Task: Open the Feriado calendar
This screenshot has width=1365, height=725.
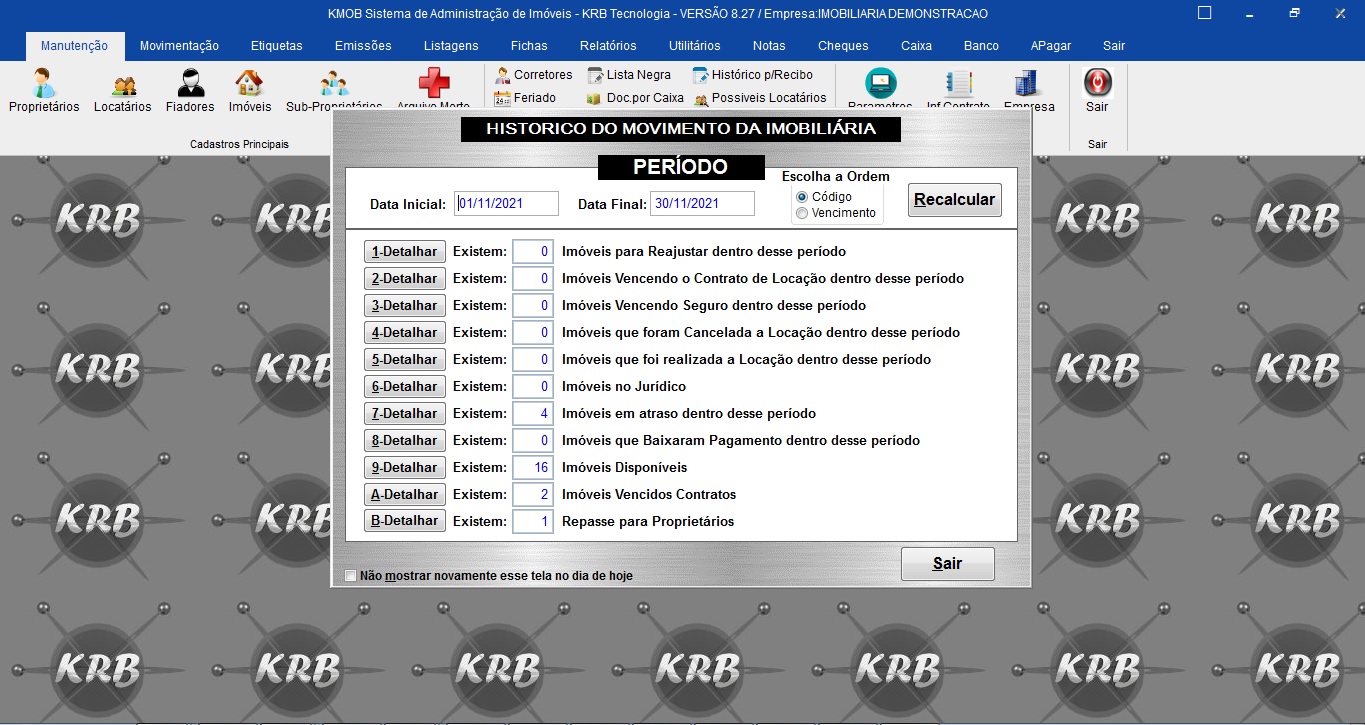Action: 525,98
